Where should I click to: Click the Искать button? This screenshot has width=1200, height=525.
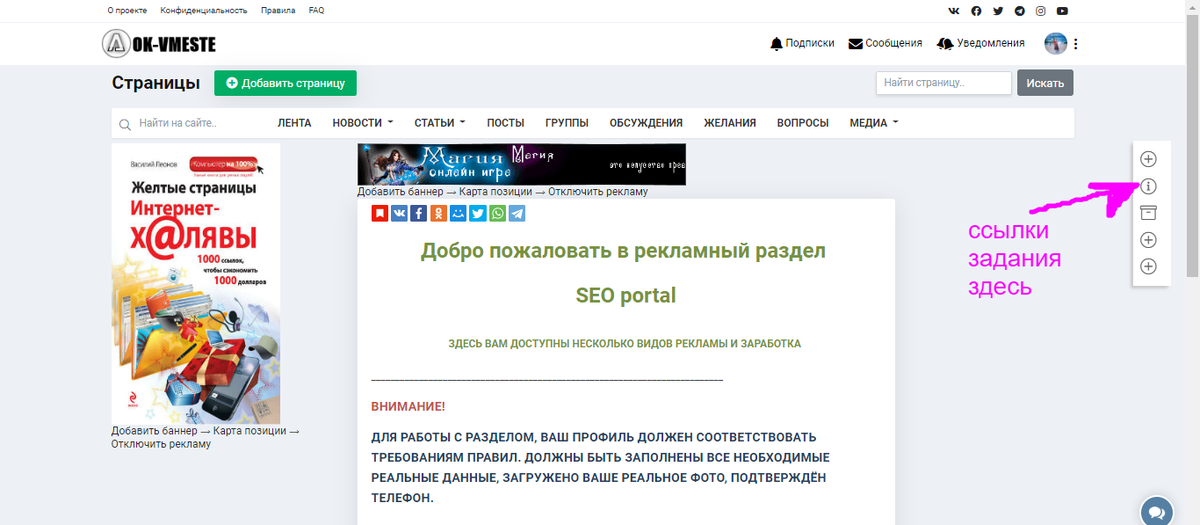1045,83
